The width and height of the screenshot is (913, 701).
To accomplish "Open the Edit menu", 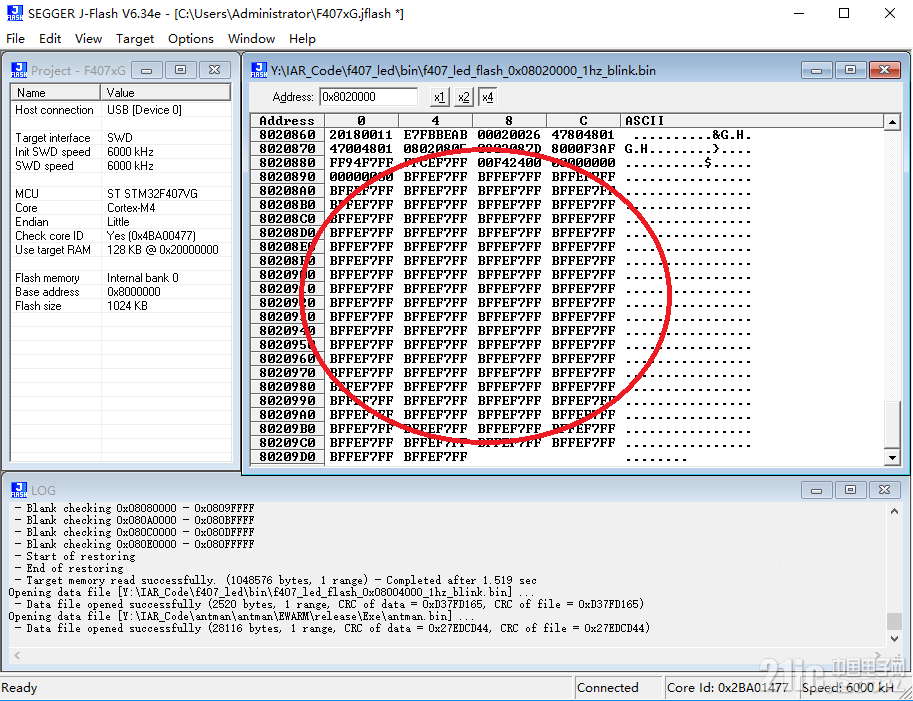I will tap(50, 38).
